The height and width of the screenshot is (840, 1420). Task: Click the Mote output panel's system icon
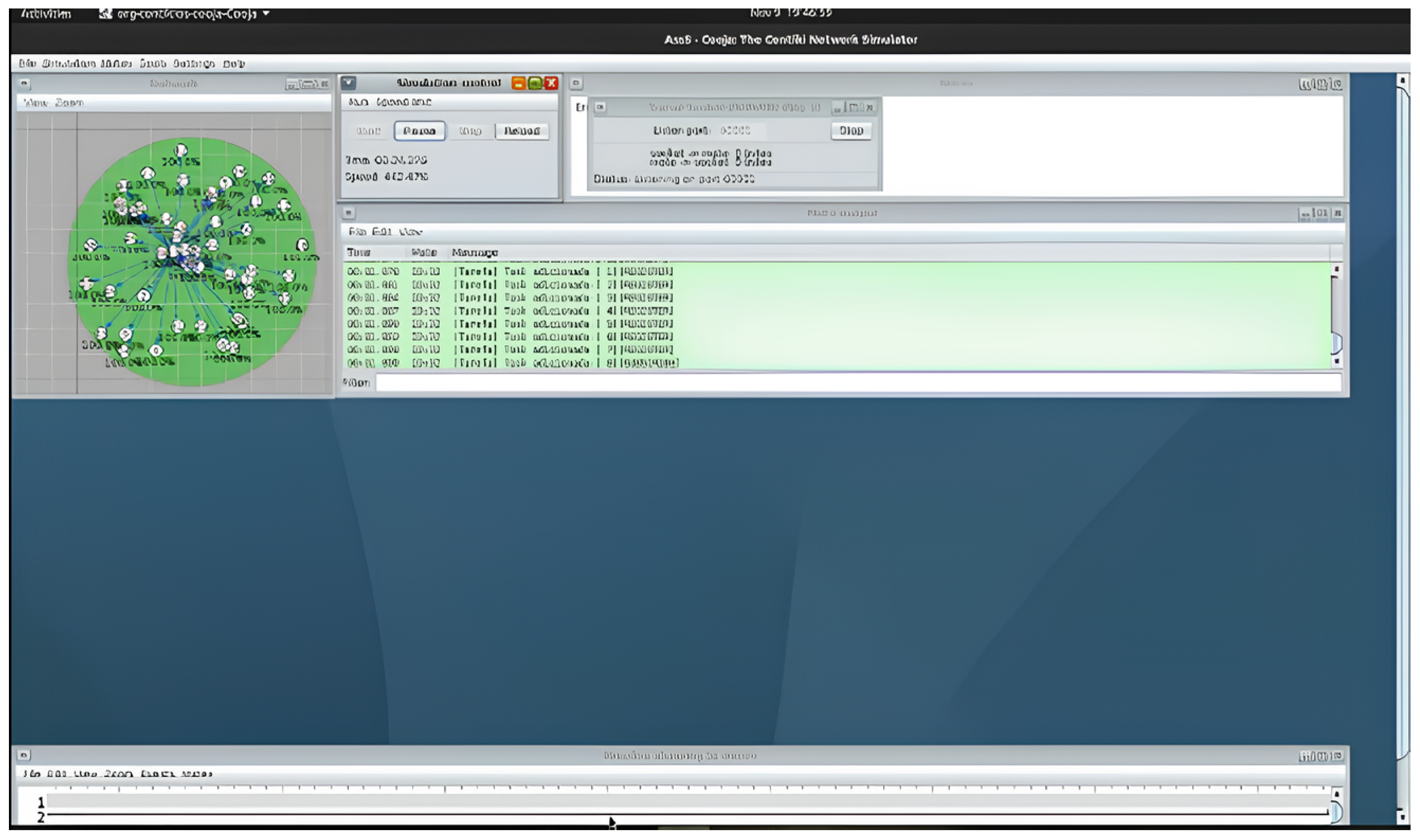click(349, 214)
